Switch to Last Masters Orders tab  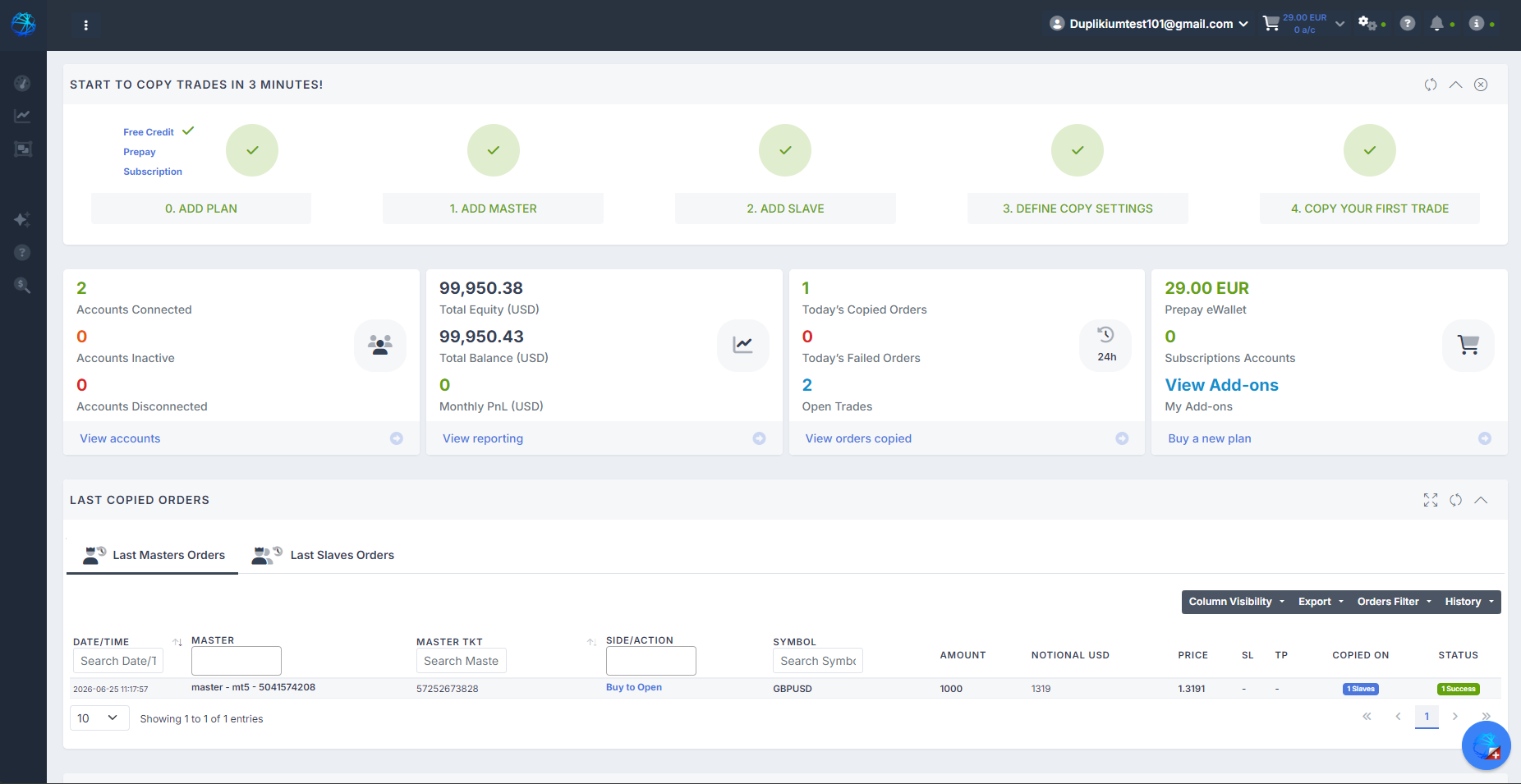point(153,555)
